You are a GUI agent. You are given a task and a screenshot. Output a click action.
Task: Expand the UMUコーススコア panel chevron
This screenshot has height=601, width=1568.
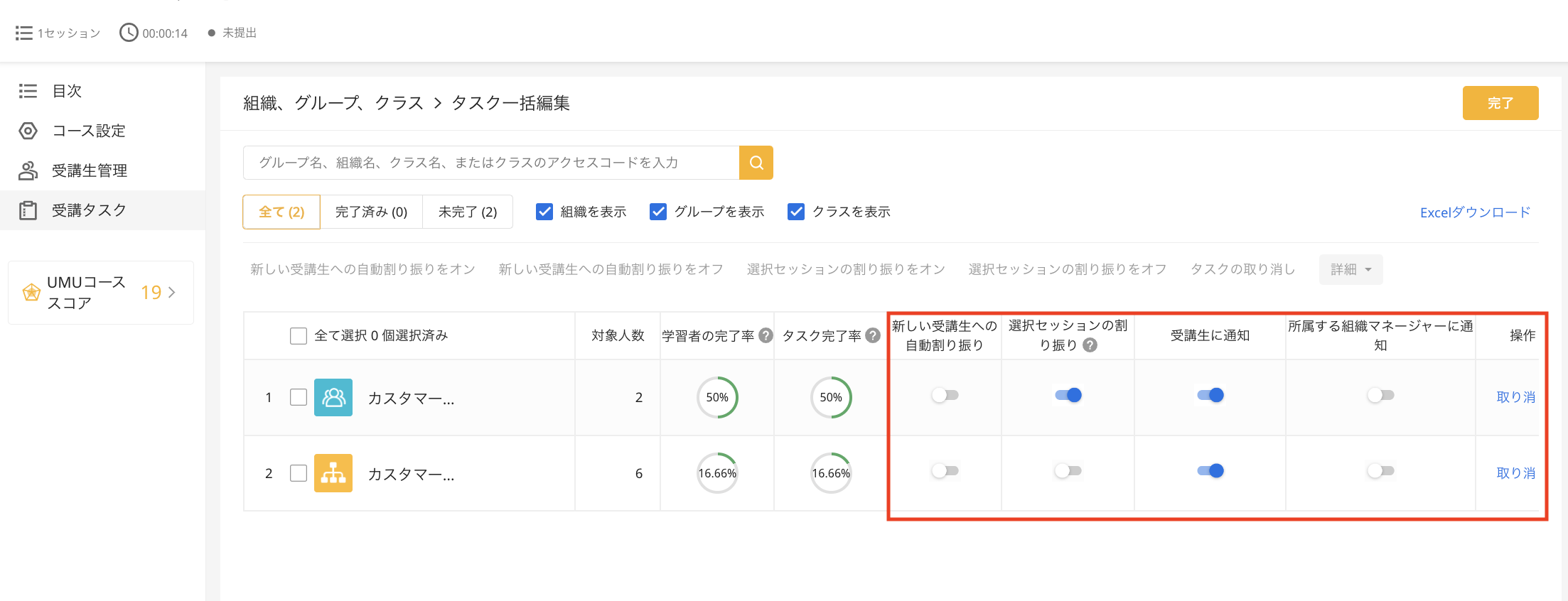click(x=172, y=292)
